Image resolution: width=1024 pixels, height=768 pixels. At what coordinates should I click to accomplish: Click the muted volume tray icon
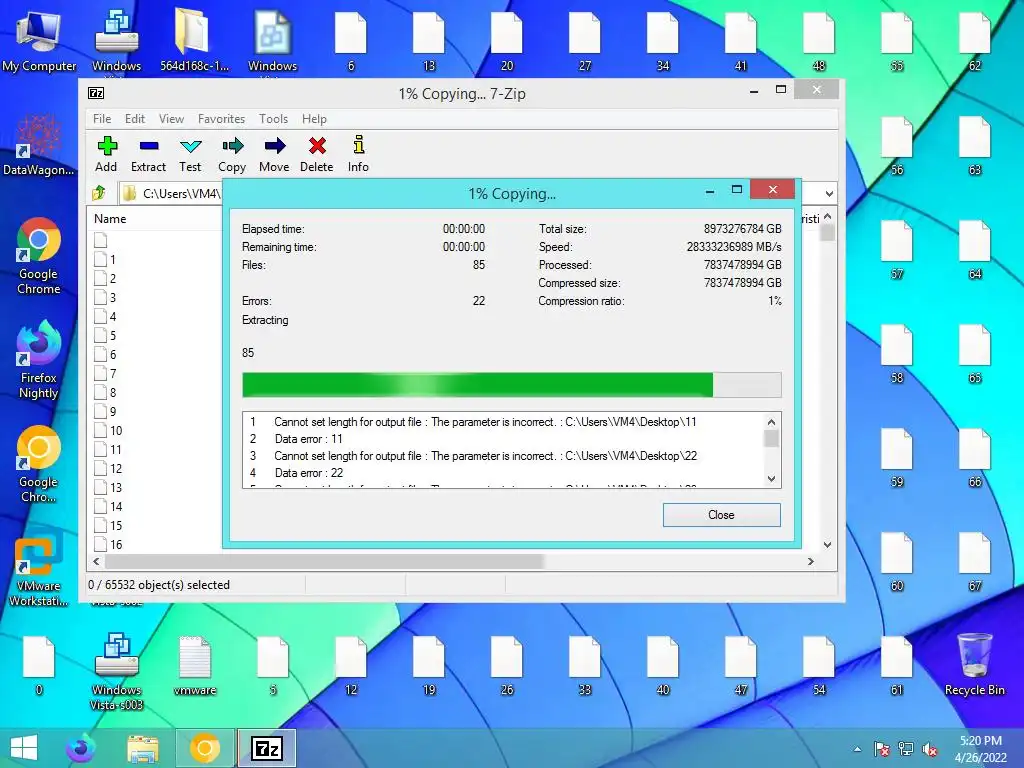pos(930,750)
